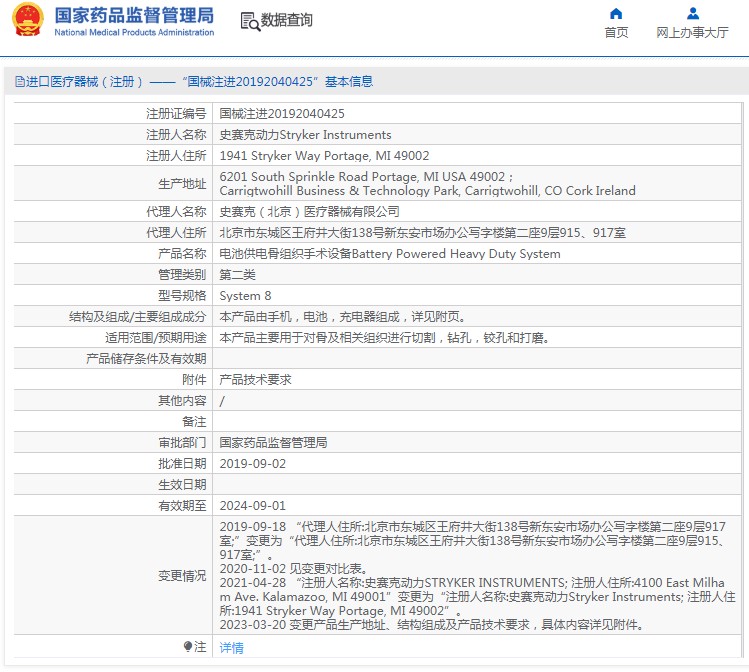Click the 注册人名称 row label
Image resolution: width=749 pixels, height=672 pixels.
(176, 135)
